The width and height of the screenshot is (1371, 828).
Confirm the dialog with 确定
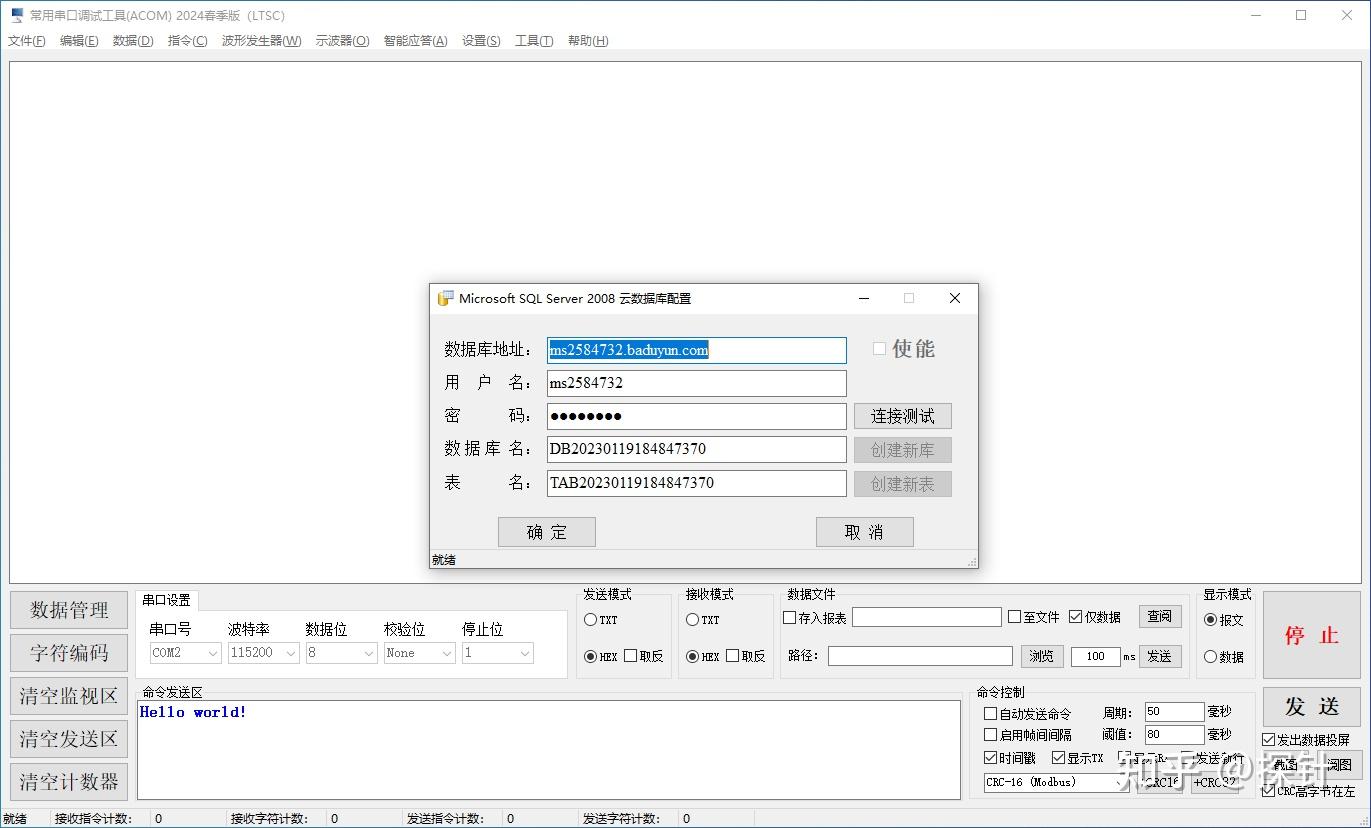coord(547,532)
